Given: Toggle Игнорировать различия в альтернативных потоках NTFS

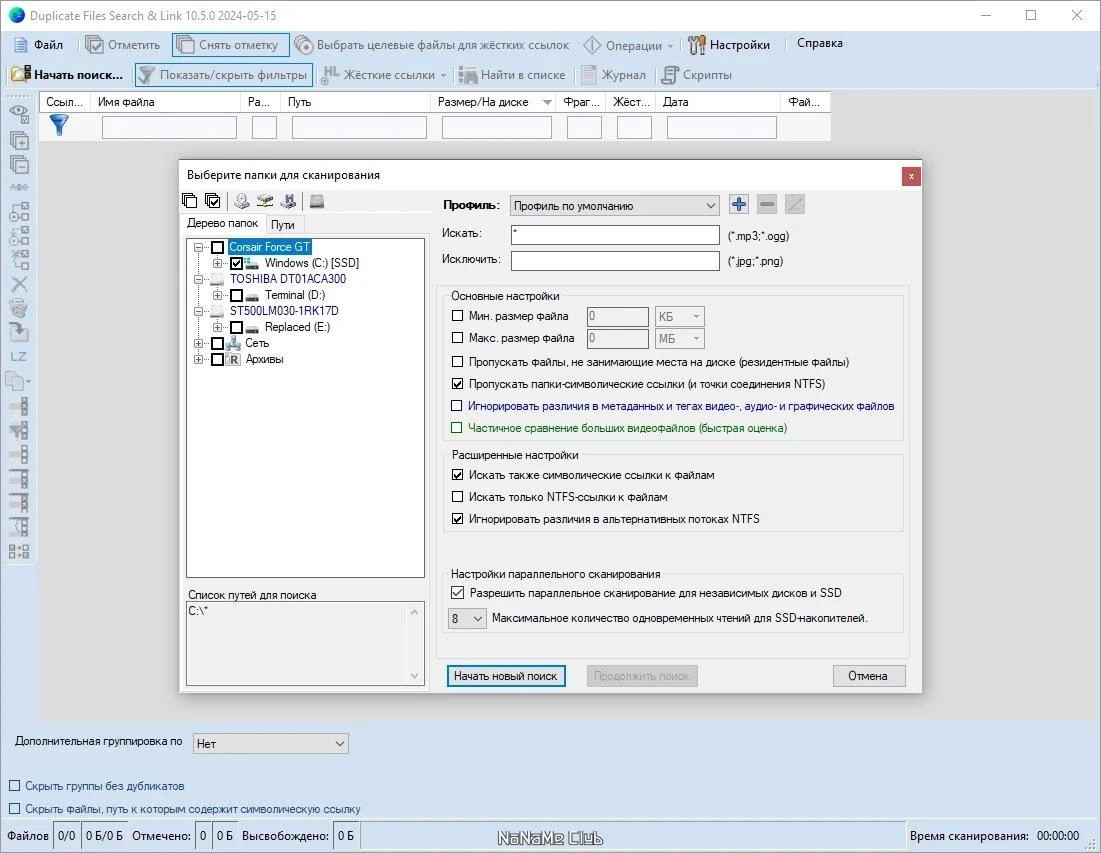Looking at the screenshot, I should (x=458, y=519).
